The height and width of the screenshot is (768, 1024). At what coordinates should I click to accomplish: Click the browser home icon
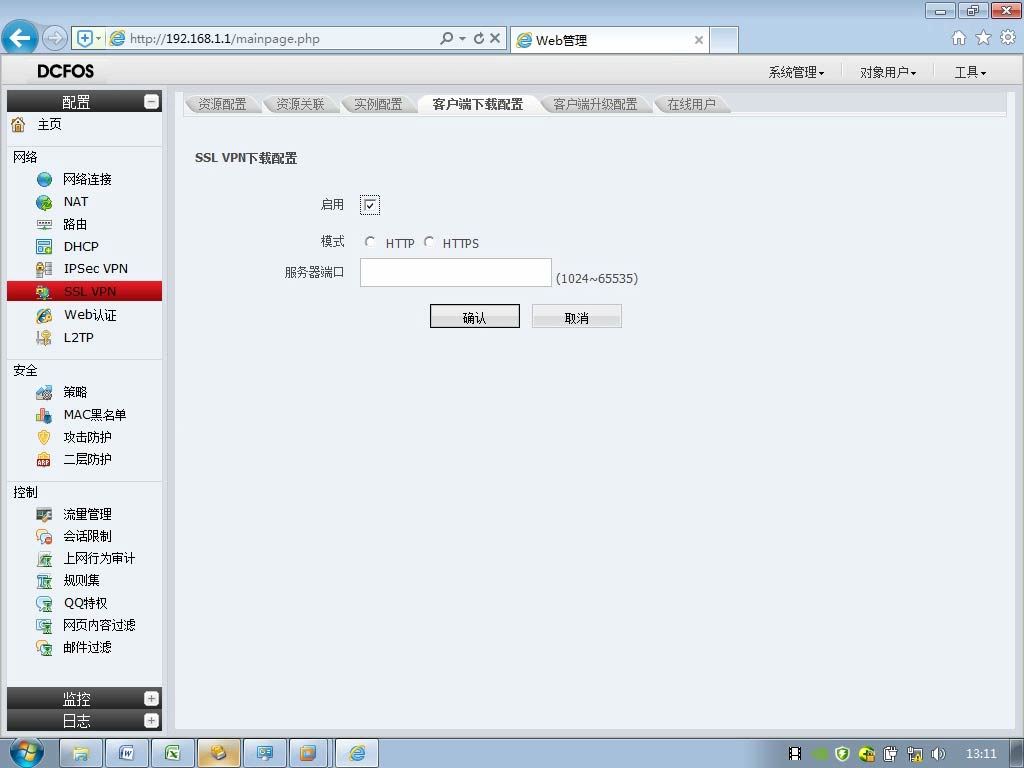click(959, 38)
